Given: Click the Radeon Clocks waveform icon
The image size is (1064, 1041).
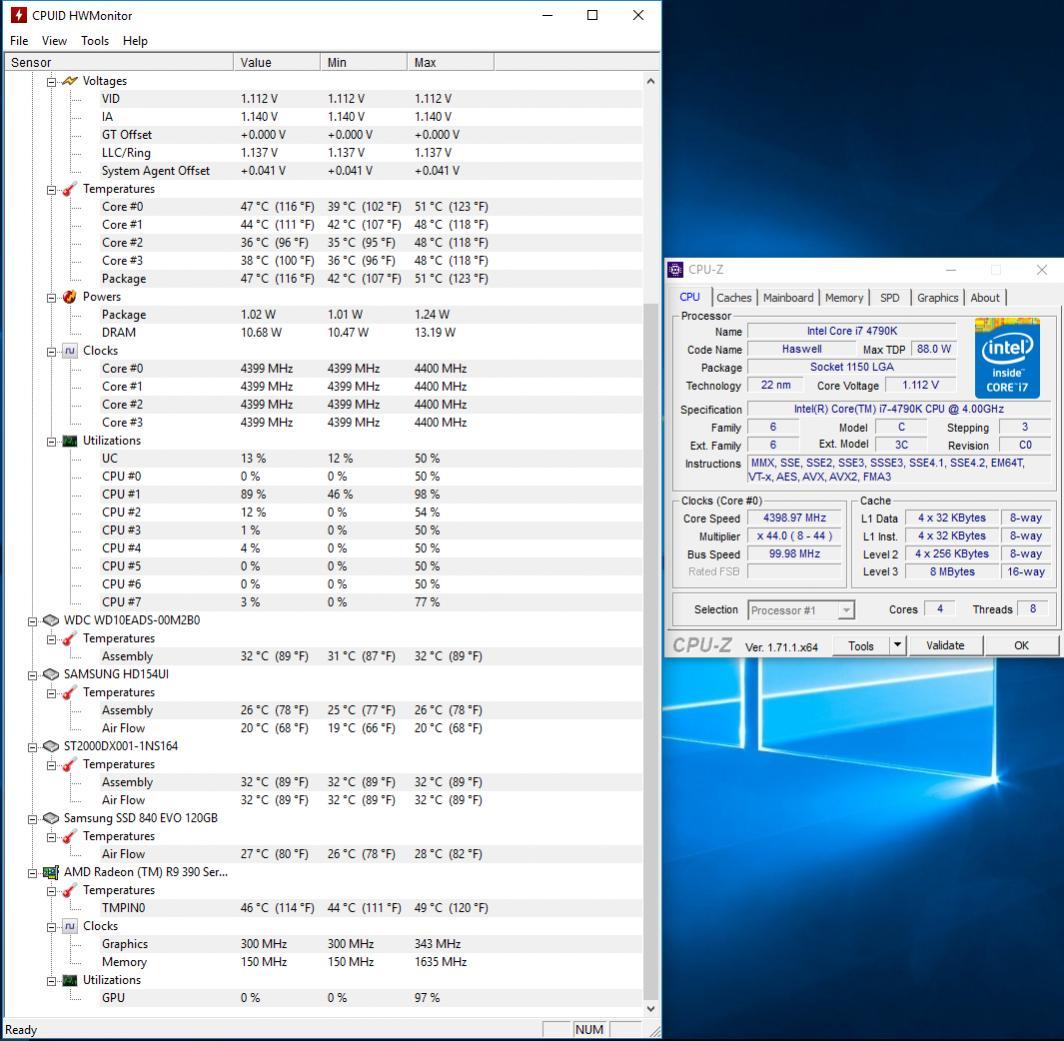Looking at the screenshot, I should [69, 926].
